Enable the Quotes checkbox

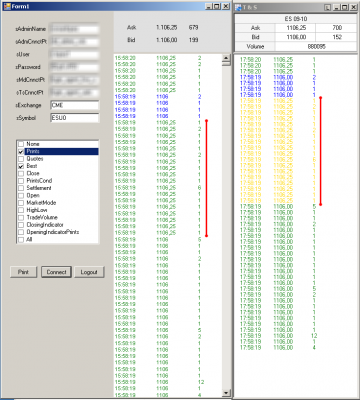click(x=21, y=159)
